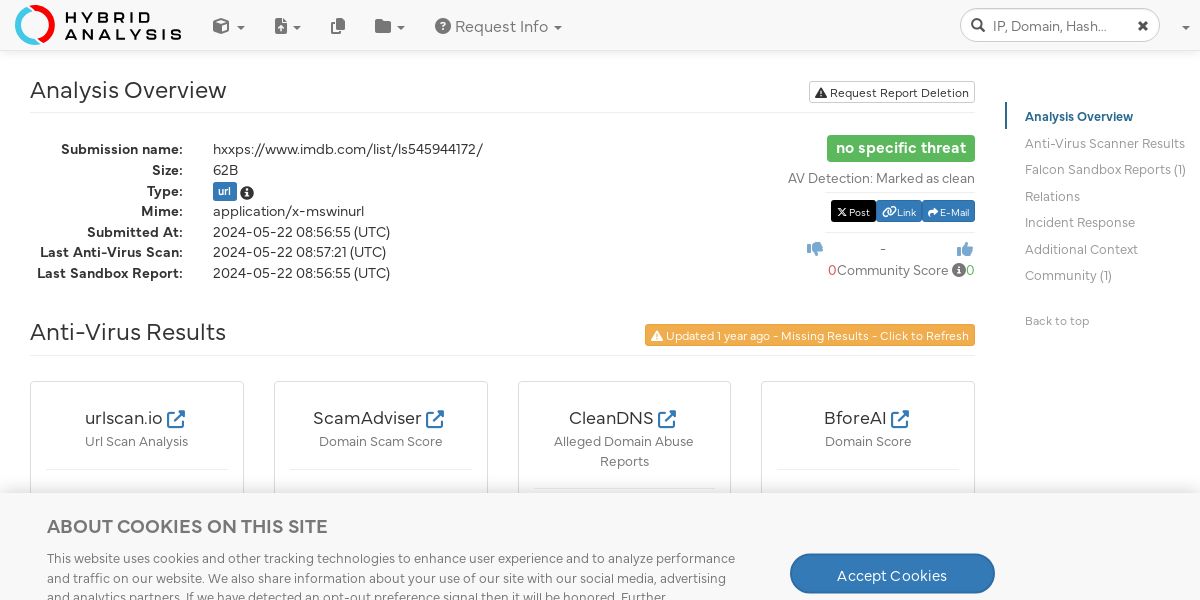Click the Anti-Virus Results heading
1200x600 pixels.
click(128, 332)
